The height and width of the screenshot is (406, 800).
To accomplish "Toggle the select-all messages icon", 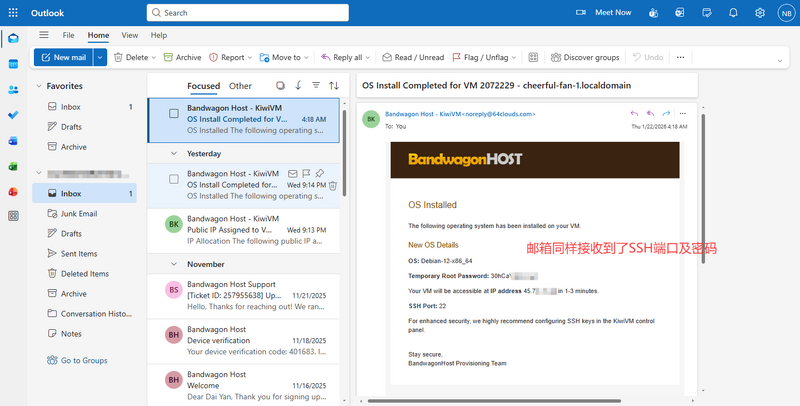I will (280, 86).
